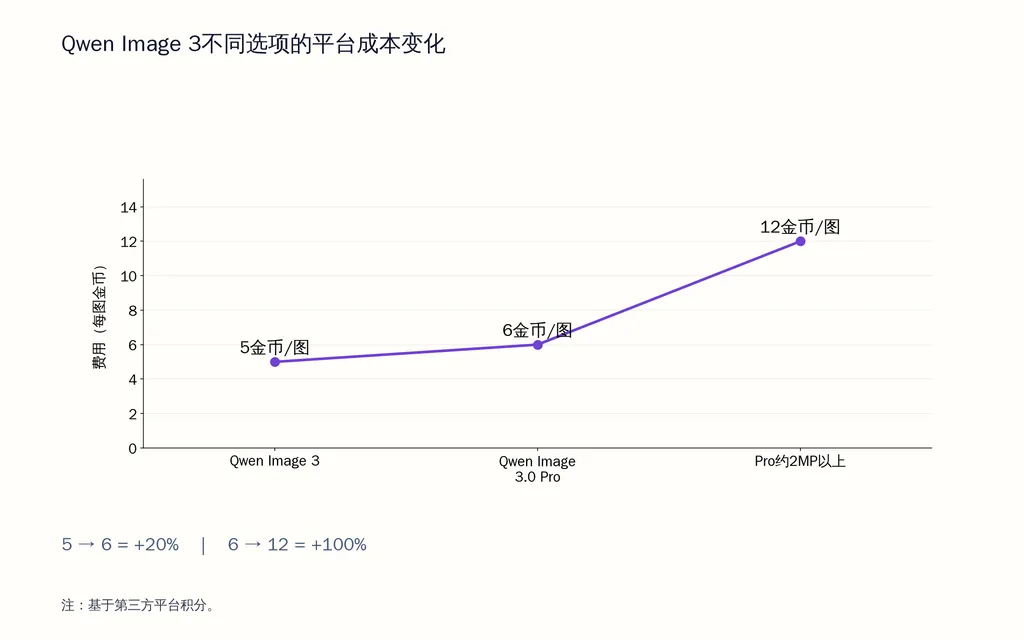Select the data point above 'Pro约2MP以上'

click(x=801, y=242)
